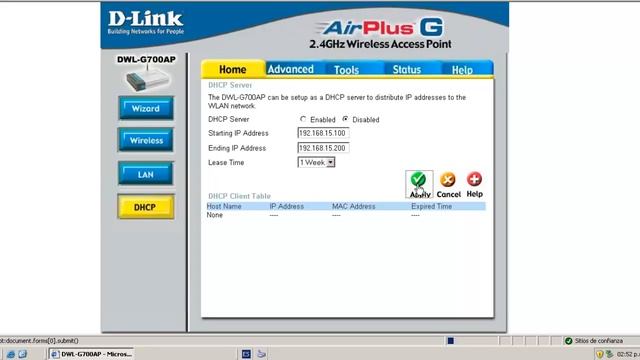This screenshot has height=360, width=640.
Task: Switch to the Home tab
Action: click(233, 69)
